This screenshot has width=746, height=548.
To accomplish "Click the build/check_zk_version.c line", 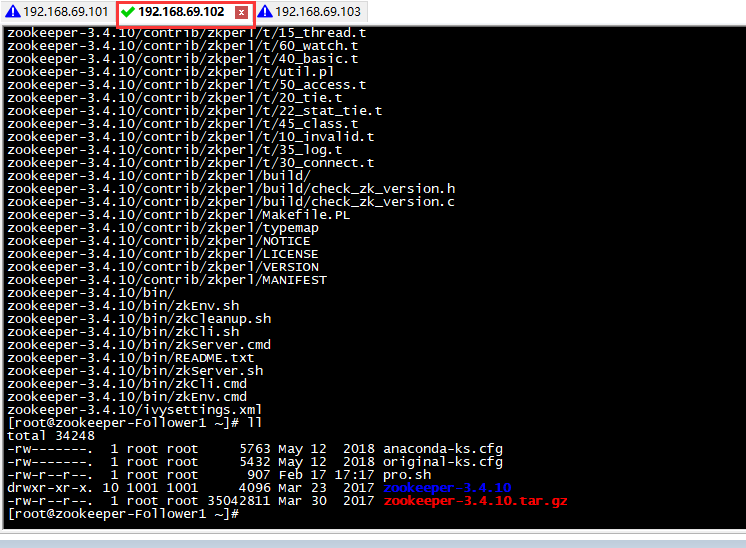I will [x=231, y=202].
